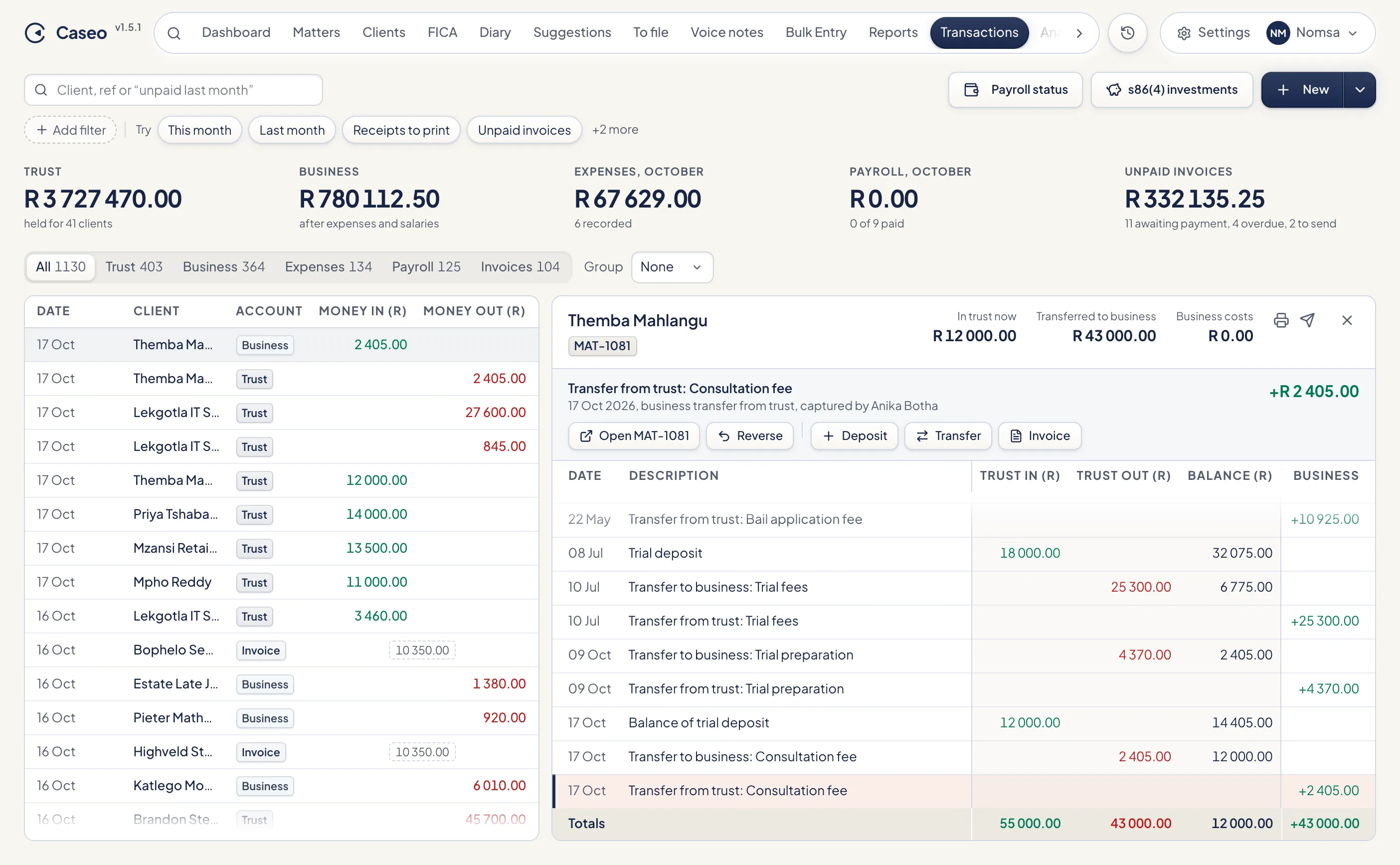
Task: Select Lekgotla IT S... row 845.00
Action: pos(281,446)
